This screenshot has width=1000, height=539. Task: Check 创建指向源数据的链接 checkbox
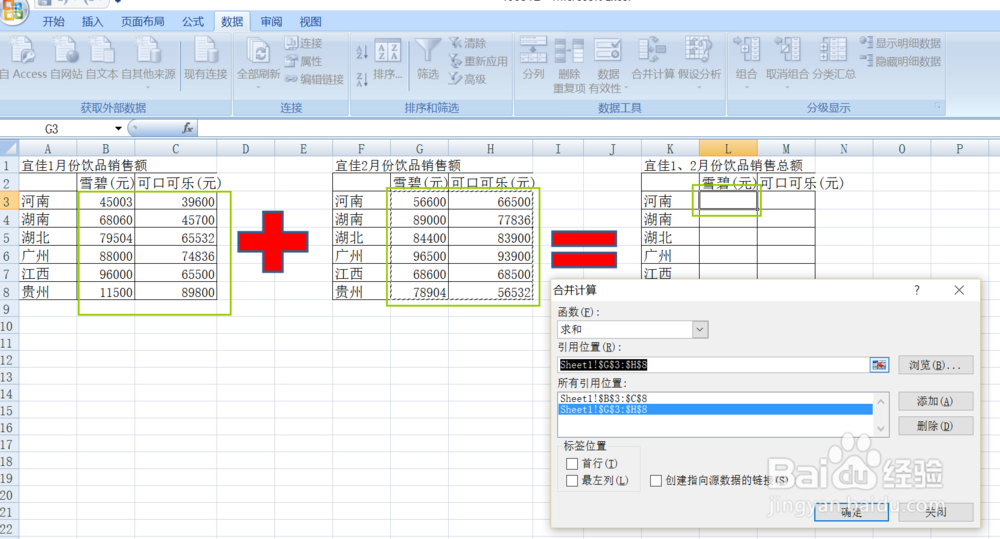tap(656, 480)
